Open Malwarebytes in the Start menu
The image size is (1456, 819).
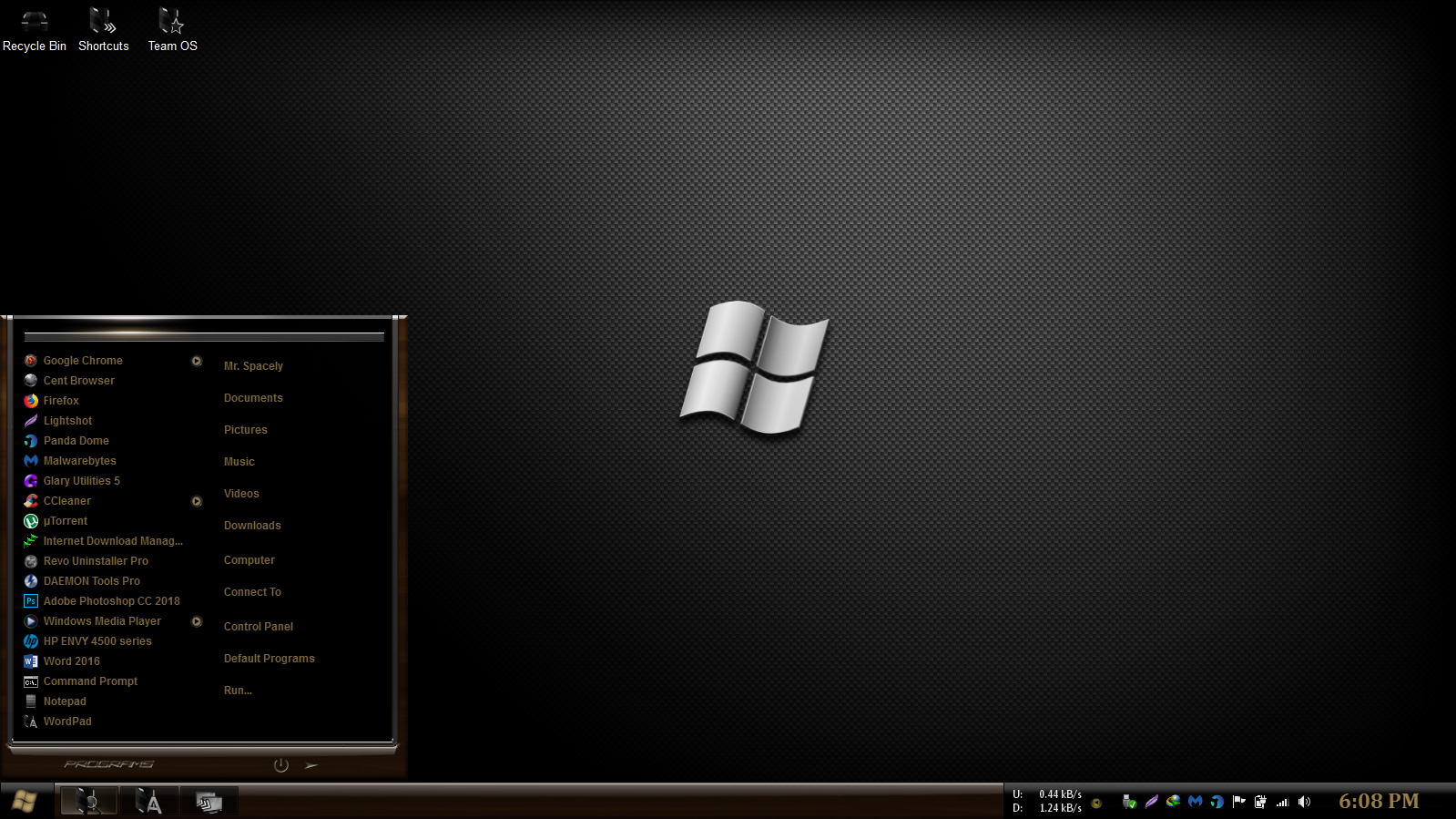(x=112, y=461)
